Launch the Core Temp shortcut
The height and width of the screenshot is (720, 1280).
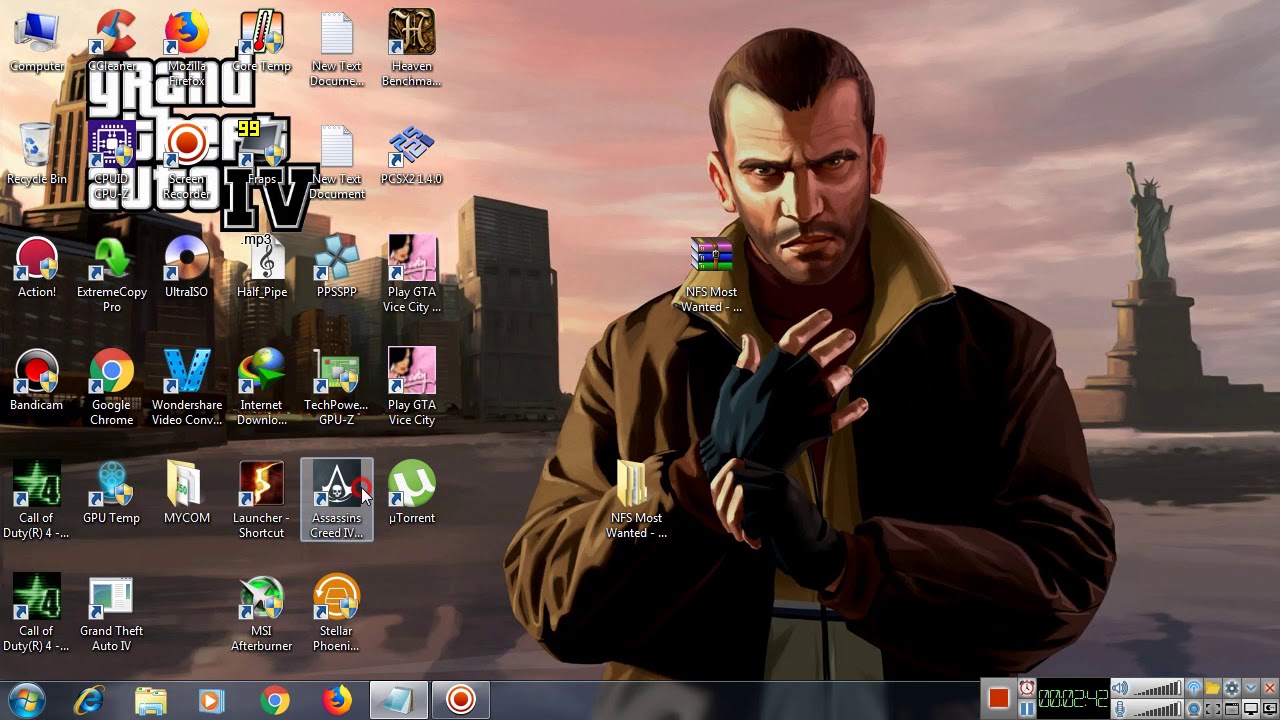click(x=262, y=42)
